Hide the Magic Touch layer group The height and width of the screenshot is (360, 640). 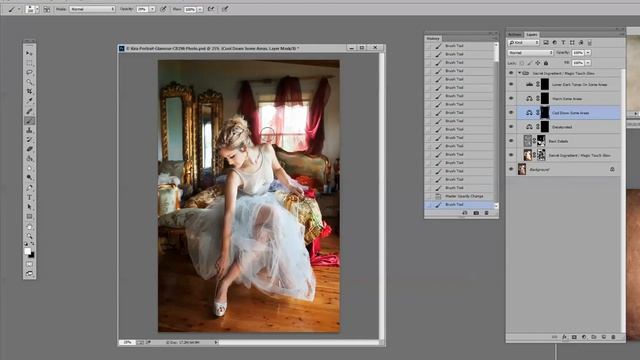[x=511, y=73]
